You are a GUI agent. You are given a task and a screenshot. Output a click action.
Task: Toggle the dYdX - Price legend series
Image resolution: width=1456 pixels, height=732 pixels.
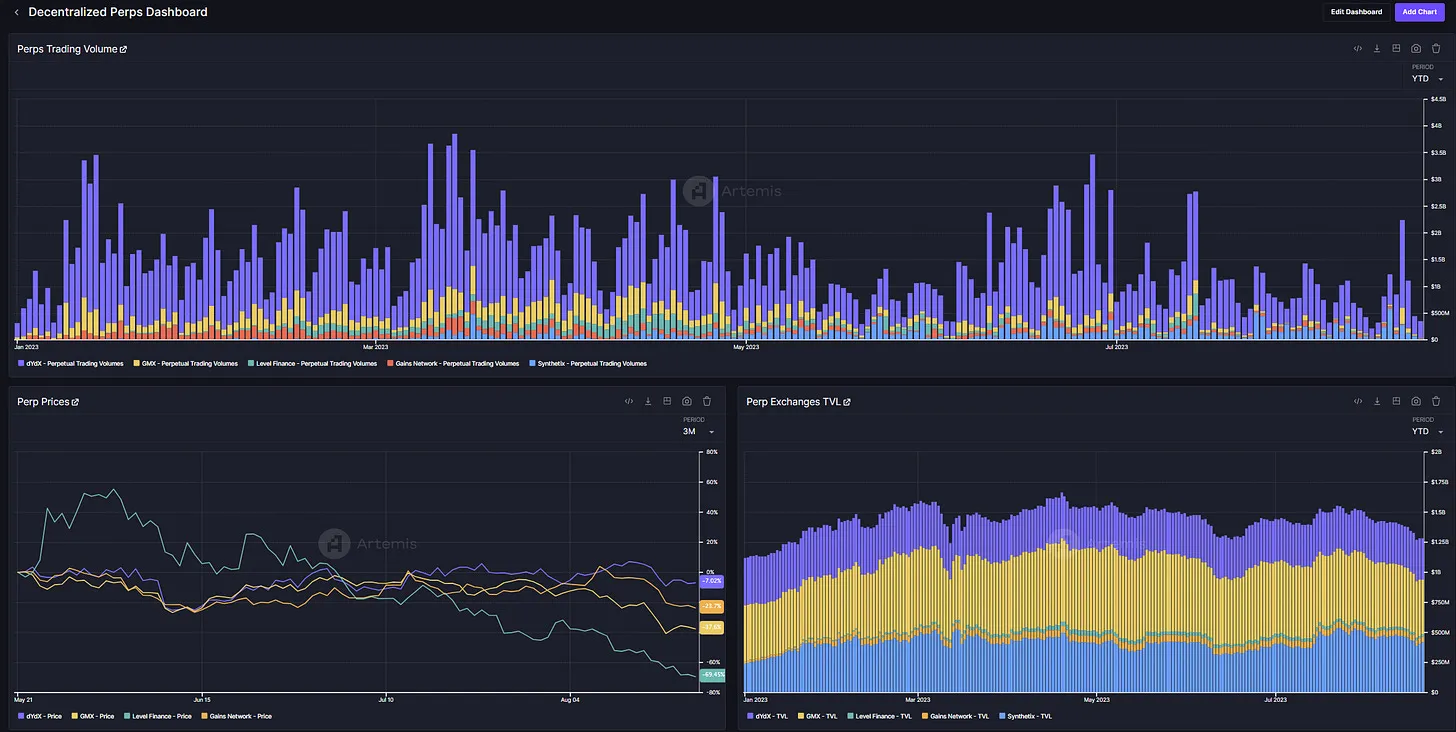(40, 716)
